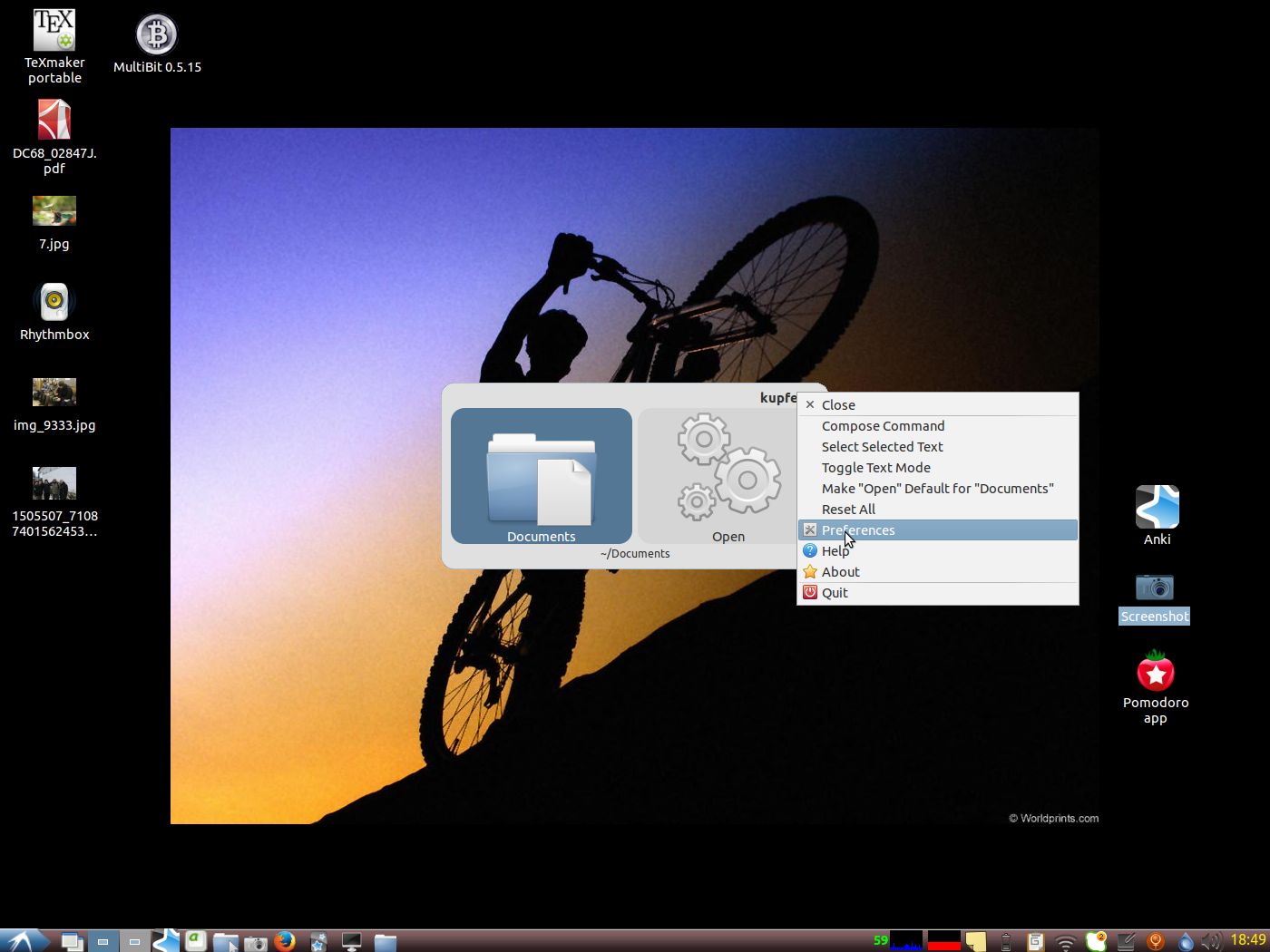This screenshot has width=1270, height=952.
Task: Open the Lubuntu start menu button
Action: (24, 940)
